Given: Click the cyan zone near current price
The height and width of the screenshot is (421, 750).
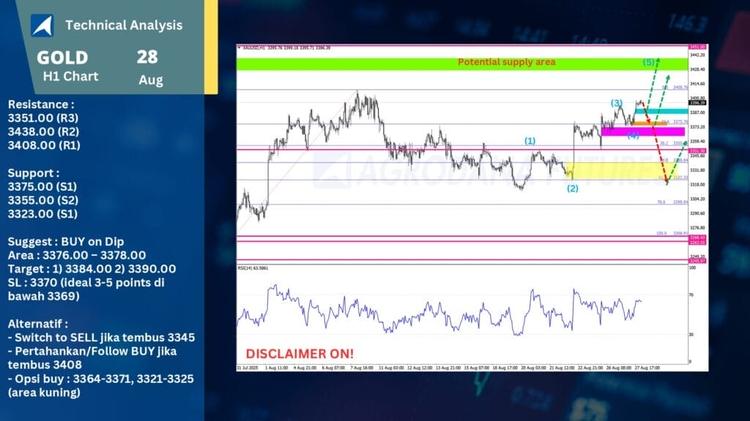Looking at the screenshot, I should tap(661, 112).
